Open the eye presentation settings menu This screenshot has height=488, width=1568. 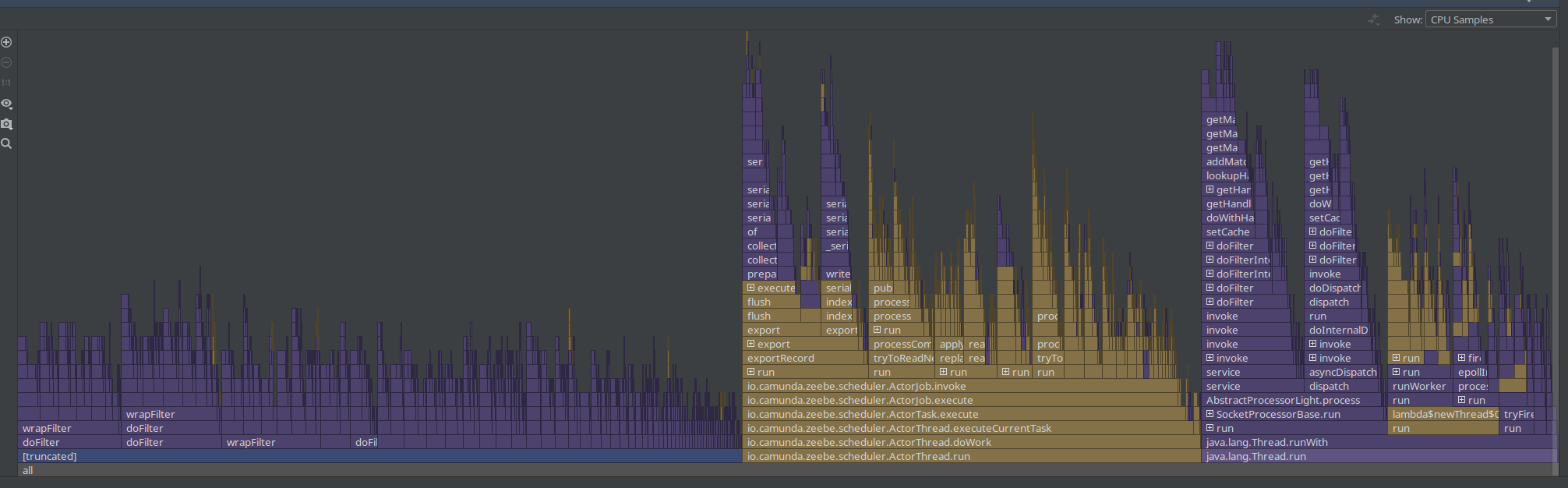point(6,103)
